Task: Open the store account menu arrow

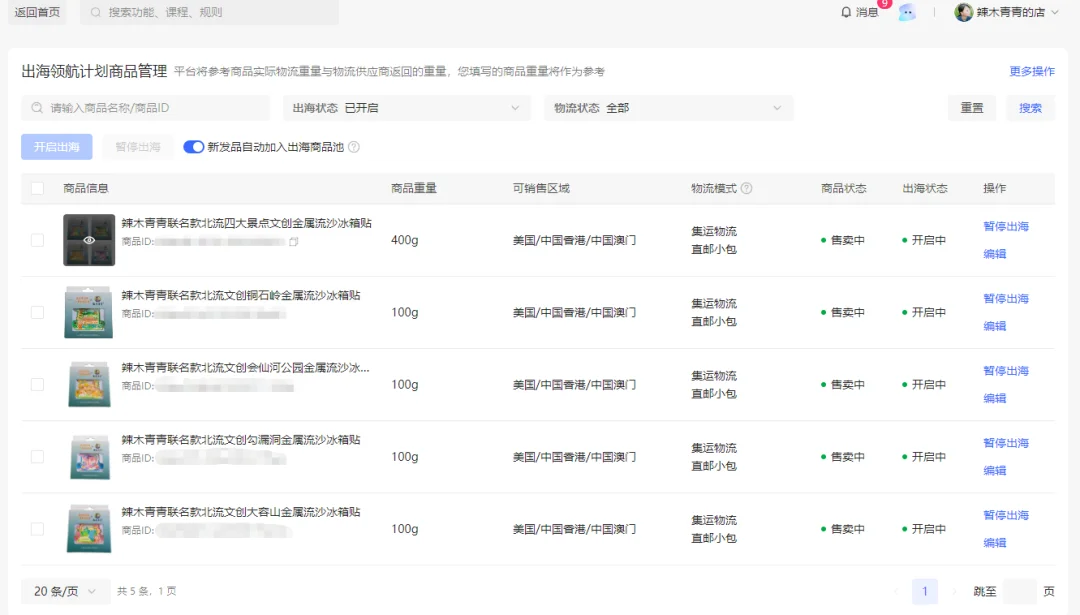Action: pos(1054,12)
